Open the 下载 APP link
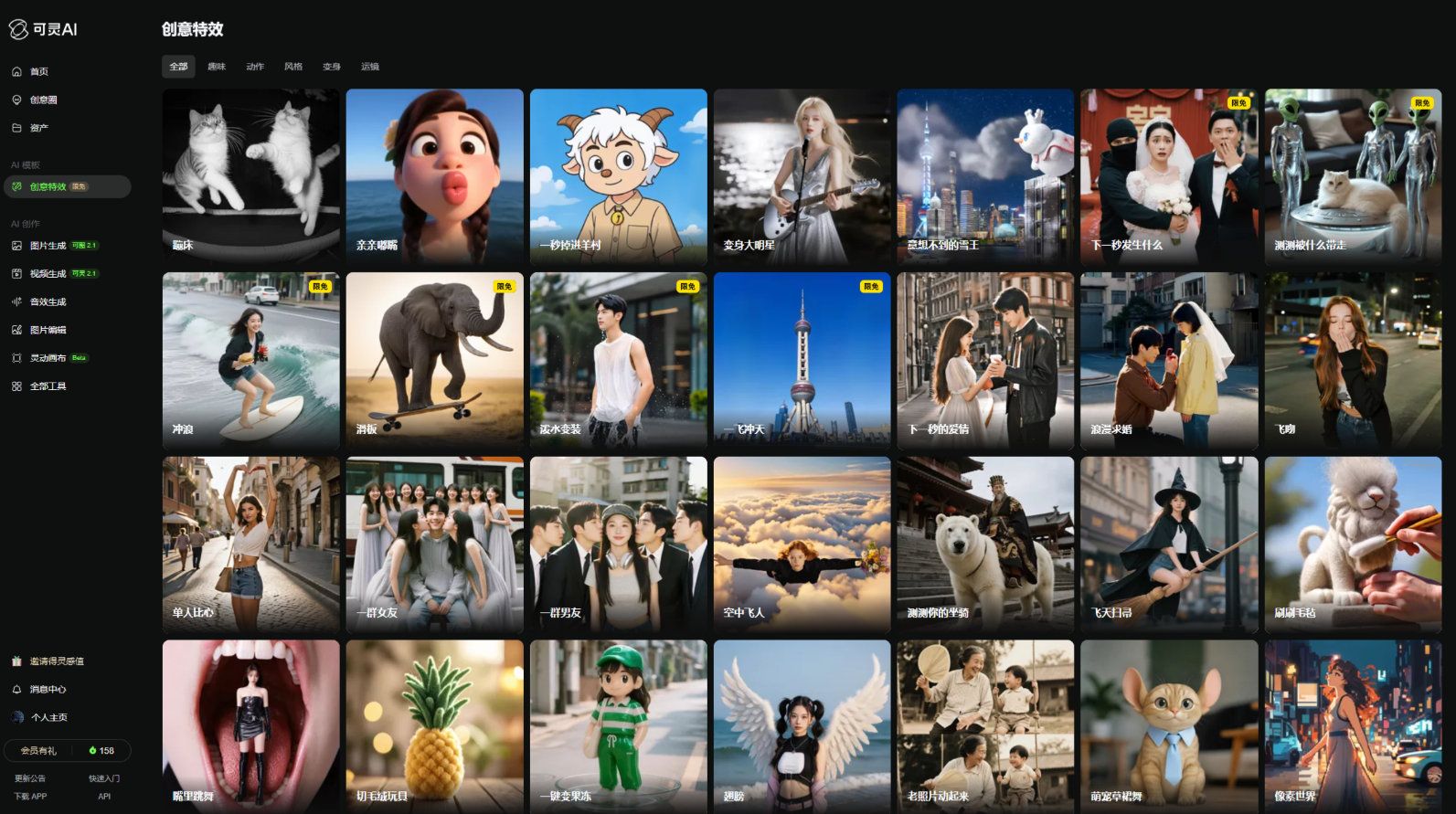 click(30, 797)
